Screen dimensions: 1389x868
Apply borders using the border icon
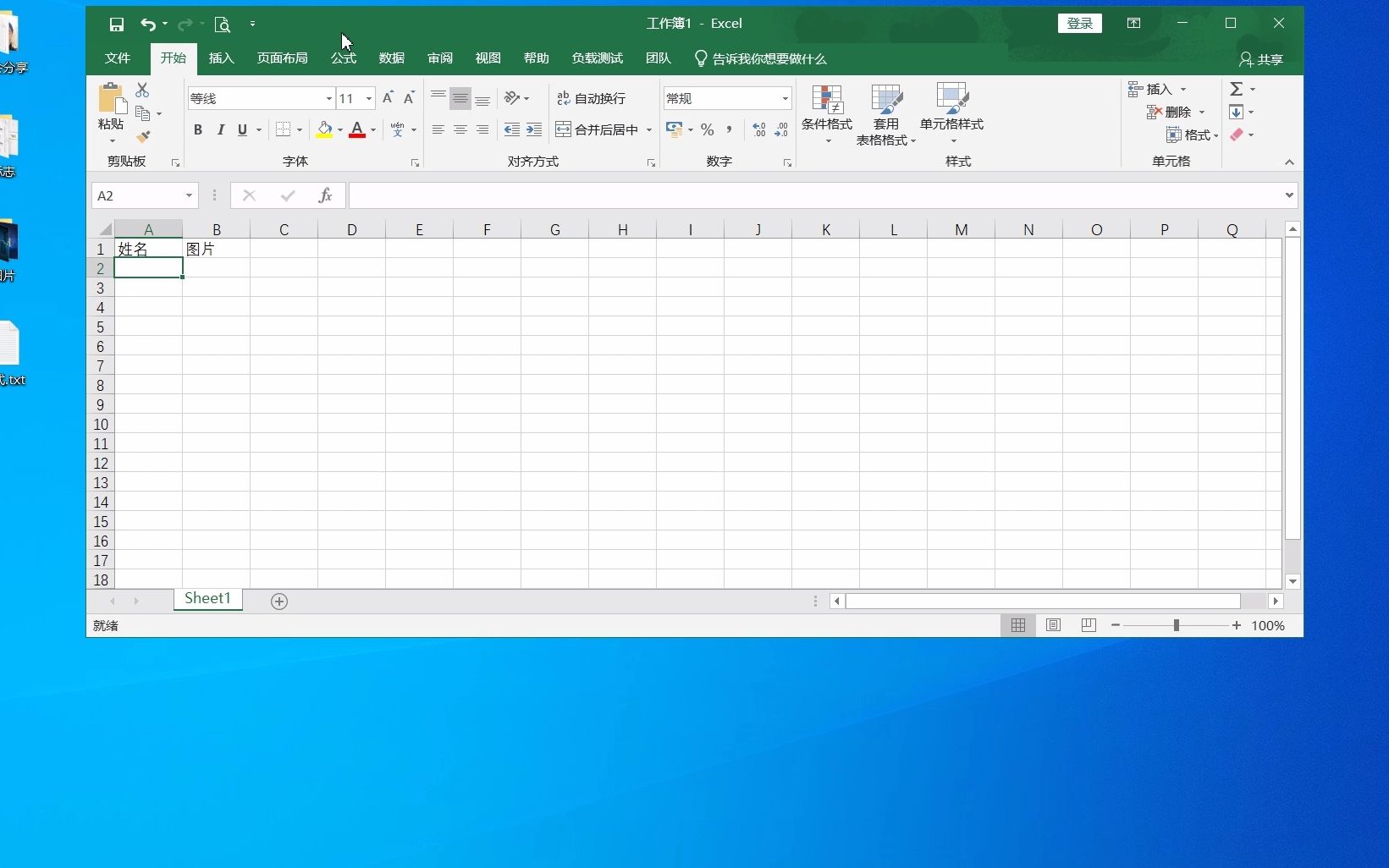[x=284, y=129]
